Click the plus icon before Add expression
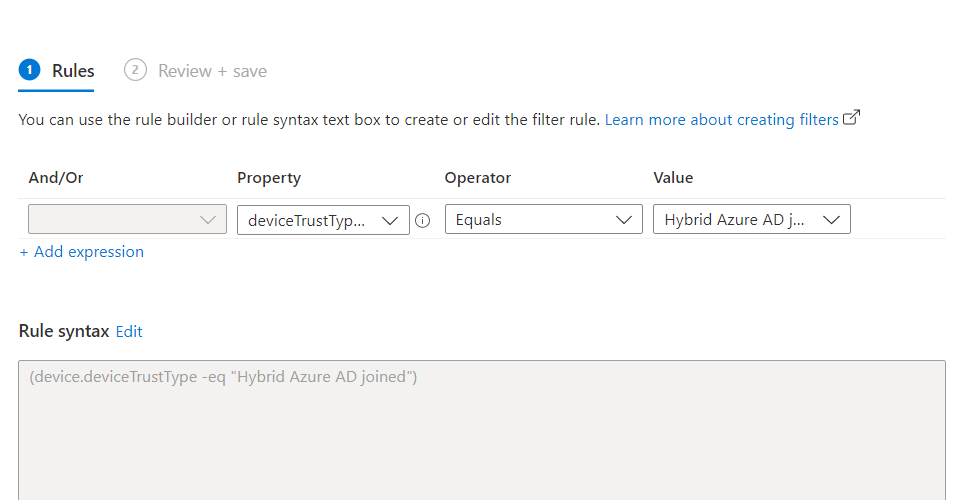 click(x=24, y=252)
